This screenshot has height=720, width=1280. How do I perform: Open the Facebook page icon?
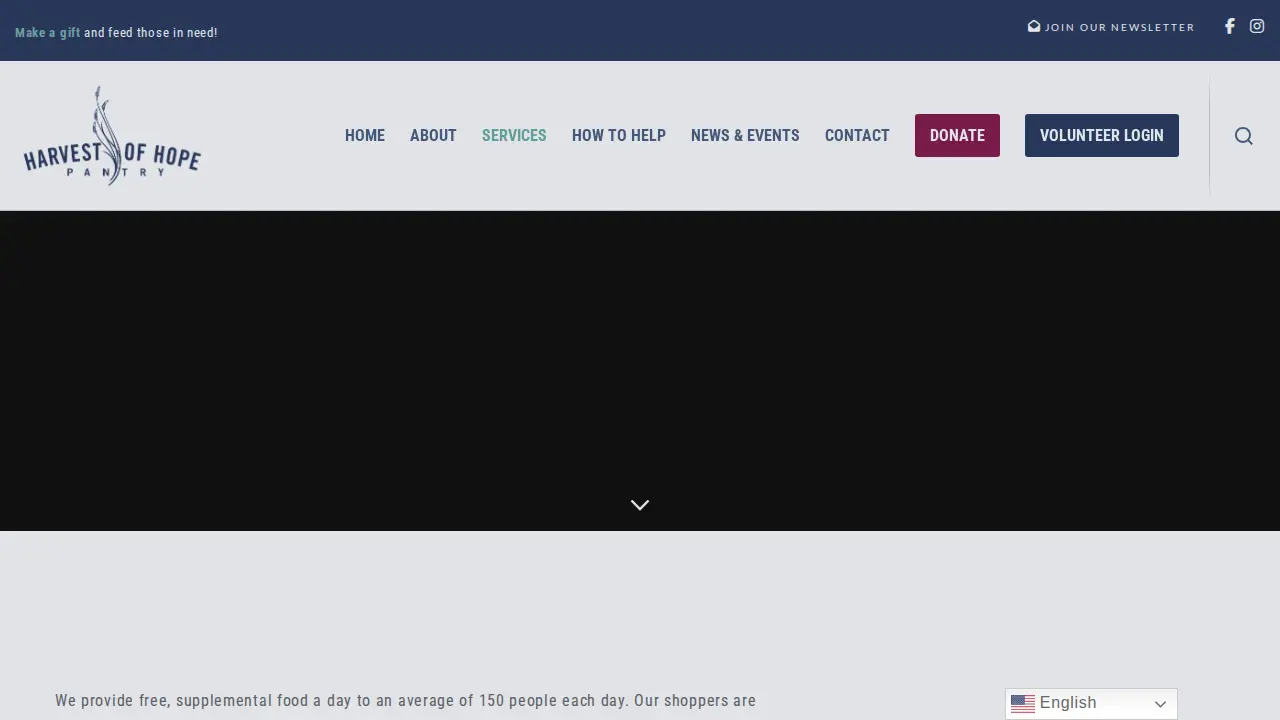point(1230,27)
